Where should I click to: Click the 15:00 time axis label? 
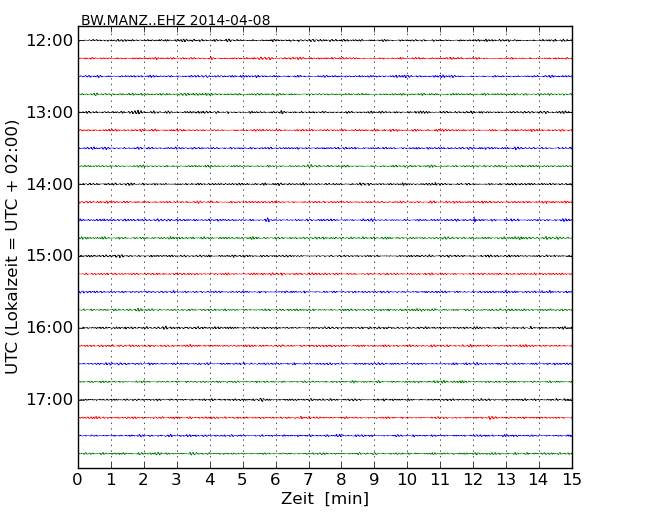pyautogui.click(x=49, y=256)
